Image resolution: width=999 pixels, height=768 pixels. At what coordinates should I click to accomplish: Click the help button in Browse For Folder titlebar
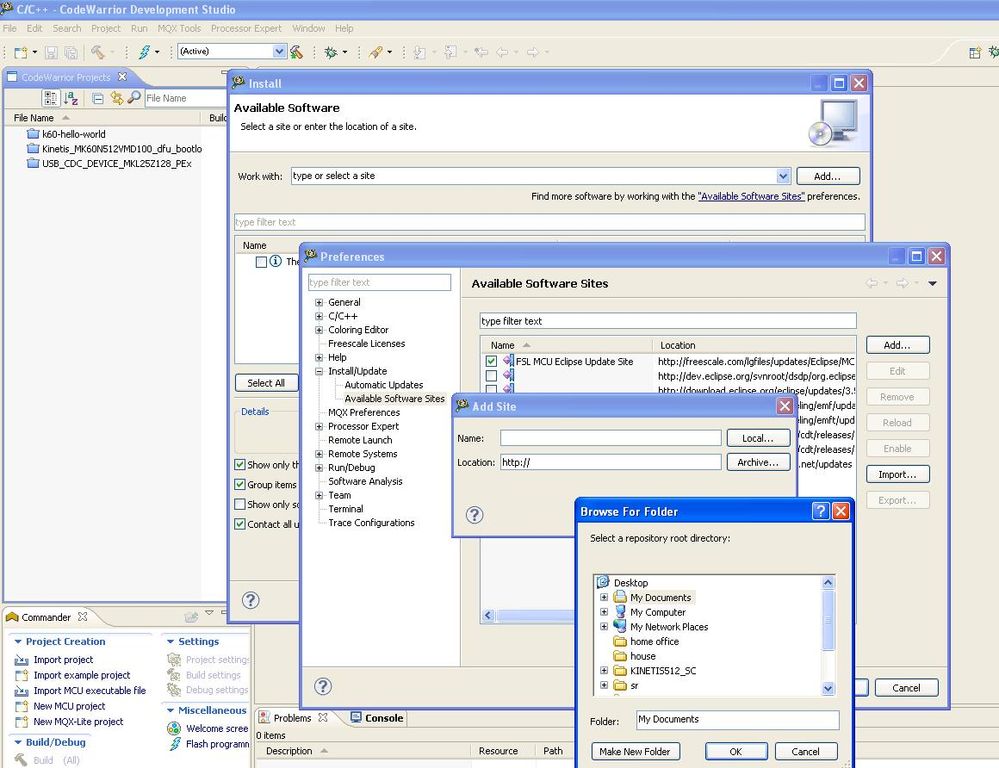click(821, 511)
